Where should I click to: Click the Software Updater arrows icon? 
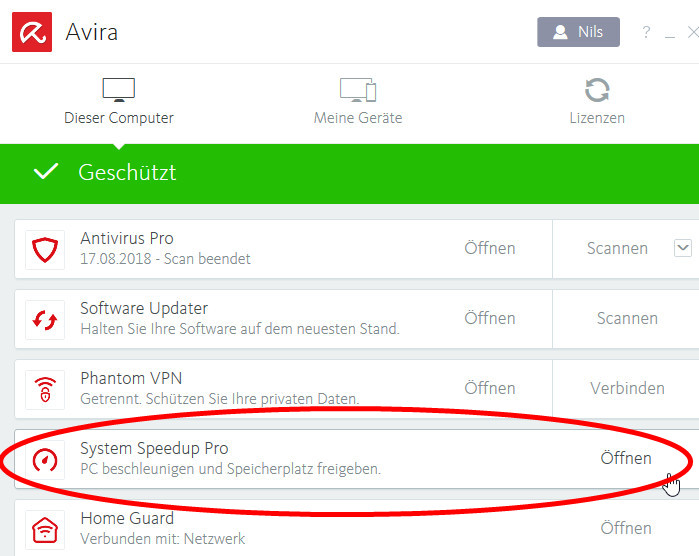point(46,319)
